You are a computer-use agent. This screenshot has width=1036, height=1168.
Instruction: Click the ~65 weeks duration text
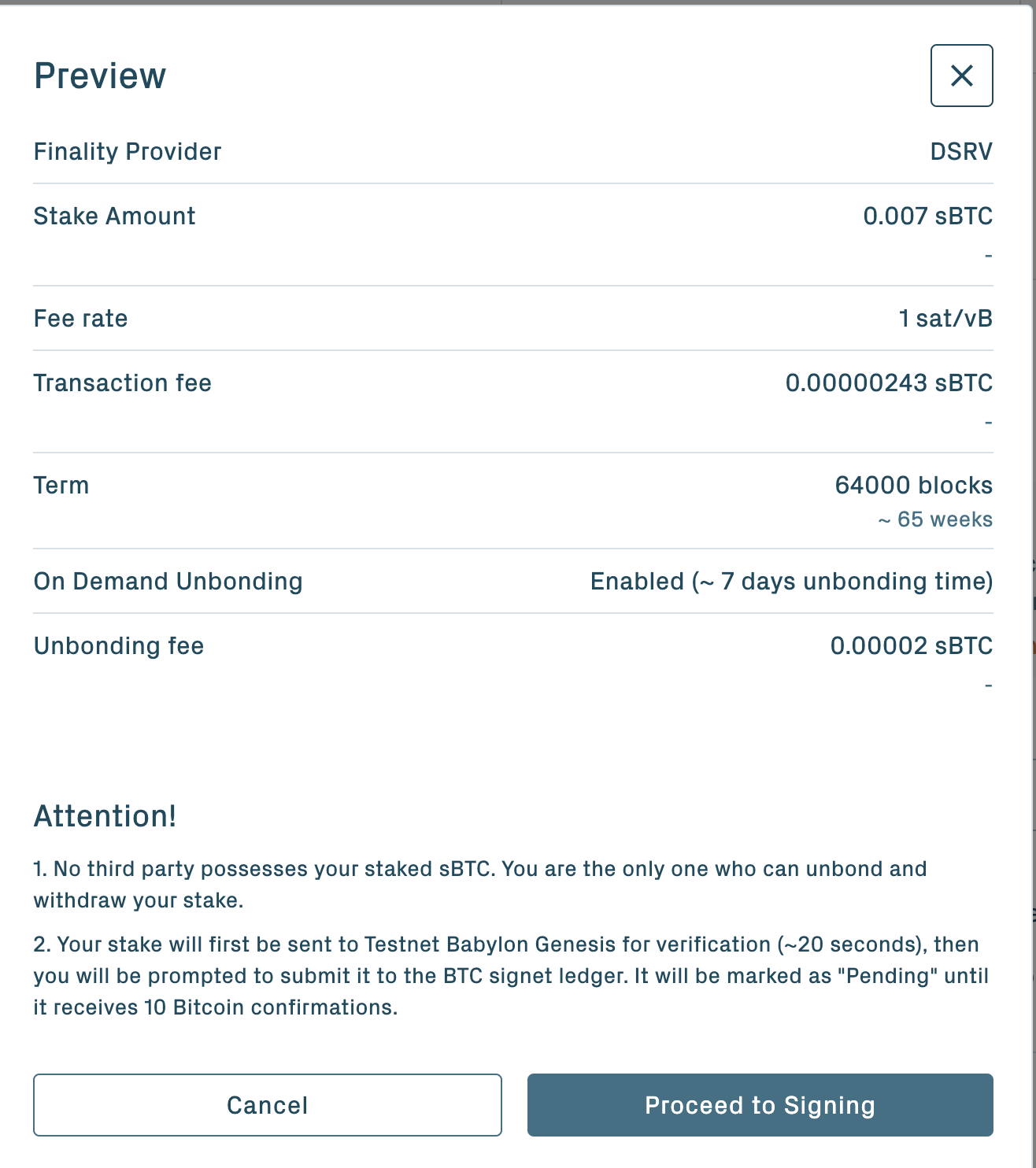(935, 519)
